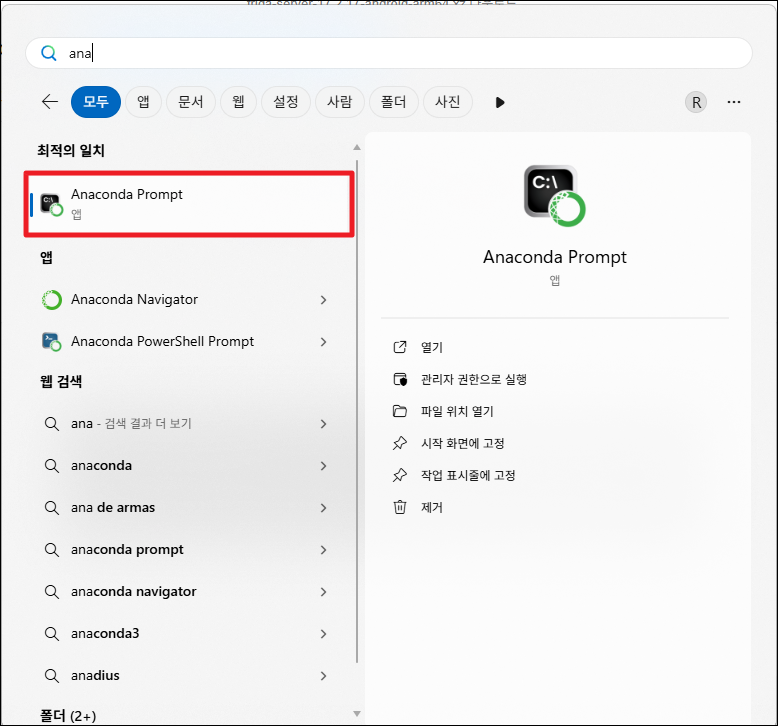Click the search input field containing 'ana'
The height and width of the screenshot is (726, 778).
(389, 53)
